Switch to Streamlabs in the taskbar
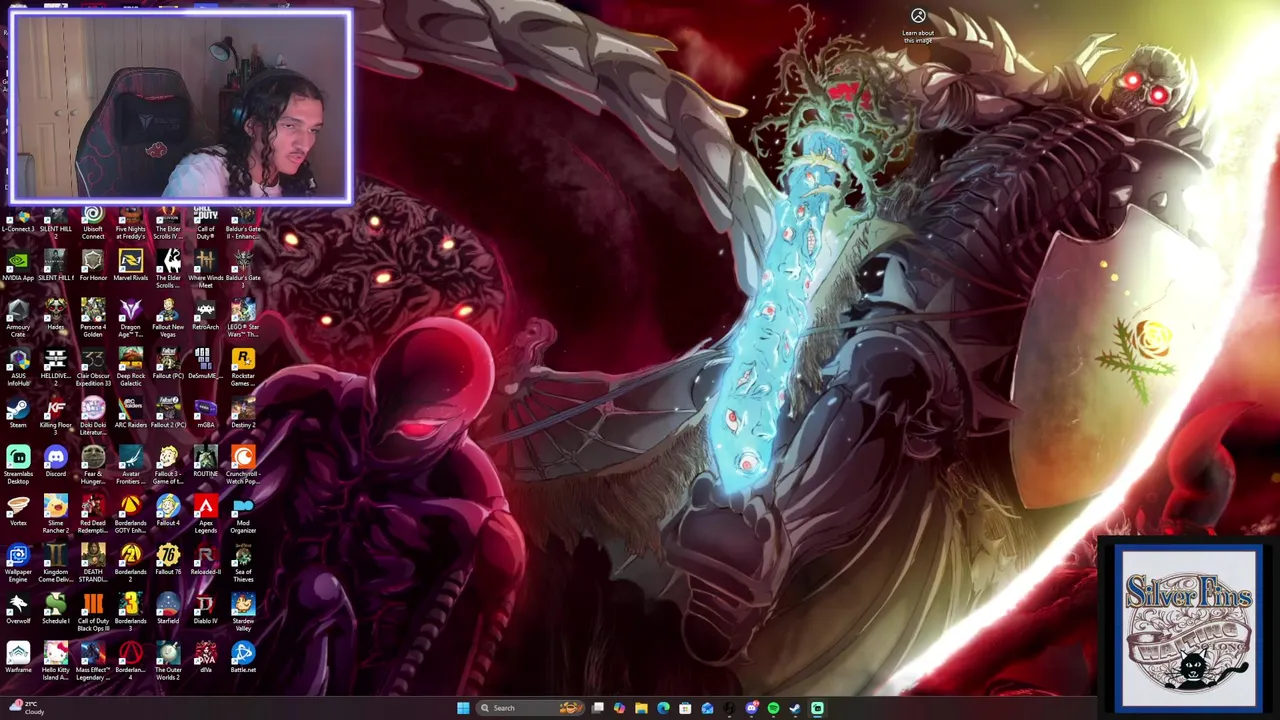The image size is (1280, 720). pyautogui.click(x=817, y=708)
